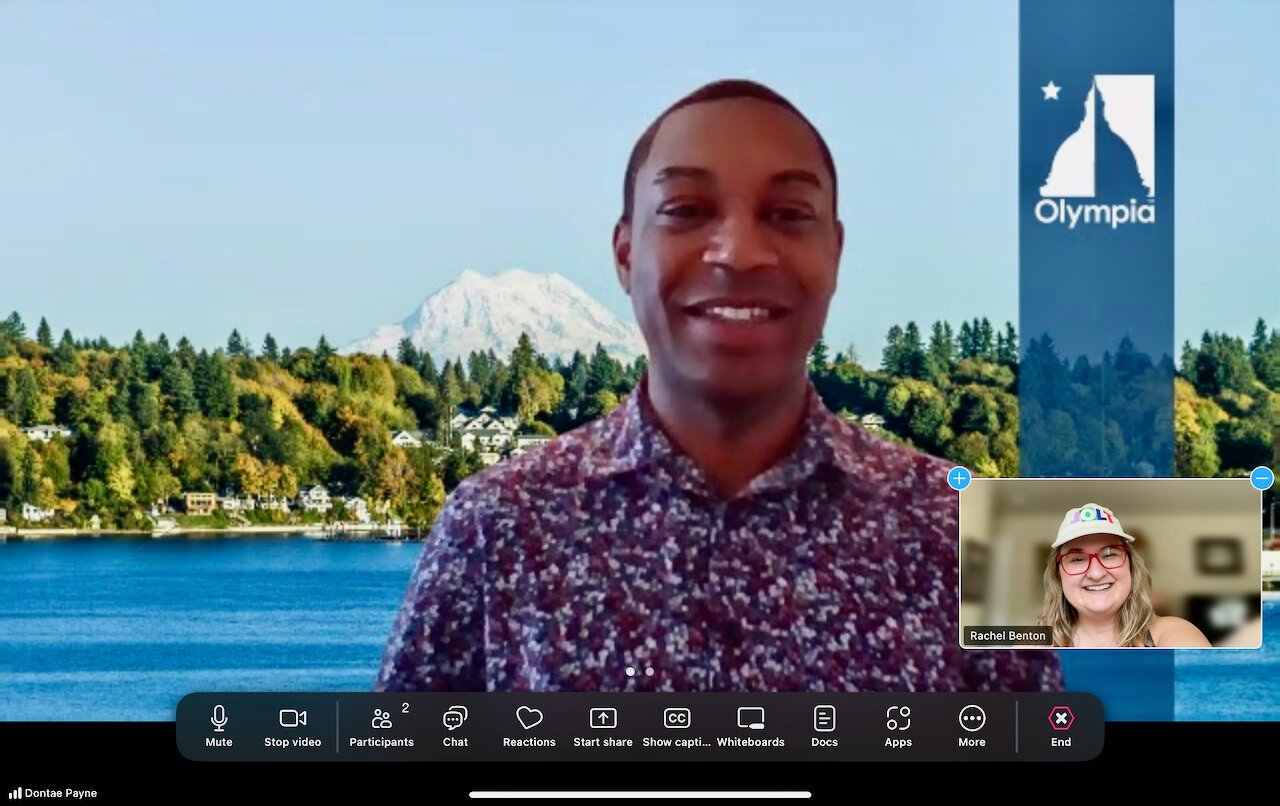Open Reactions heart menu
The image size is (1280, 806).
(x=529, y=727)
